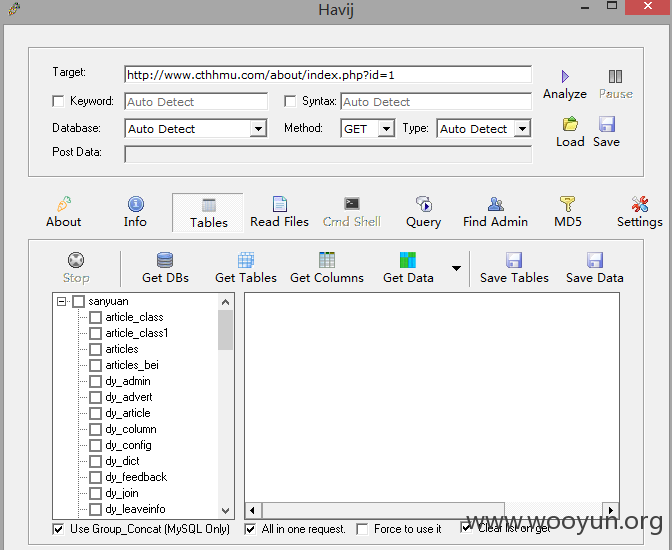Viewport: 672px width, 550px height.
Task: Select the dy_article table row
Action: click(128, 413)
